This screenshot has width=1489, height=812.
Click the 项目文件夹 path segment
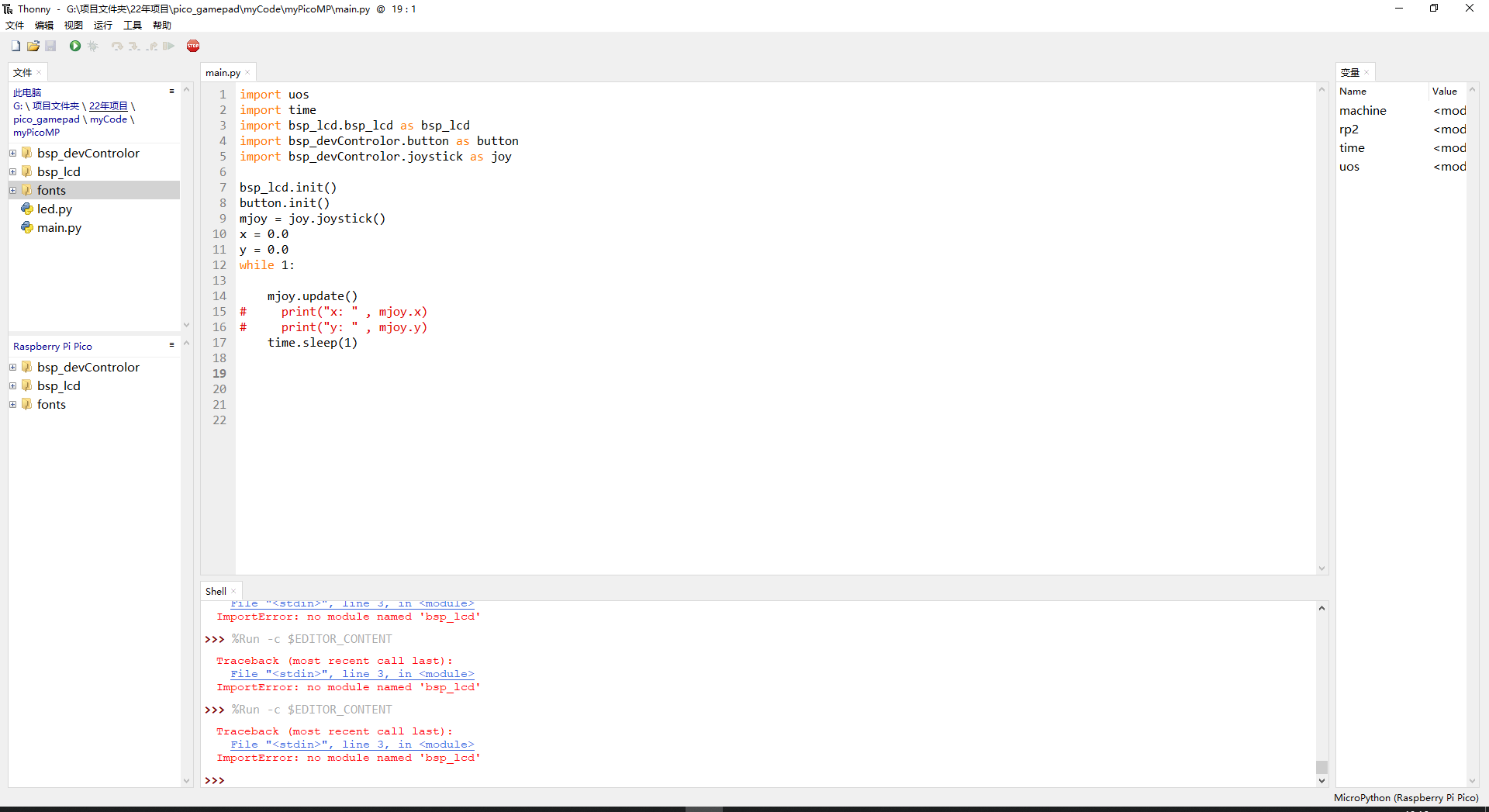click(x=56, y=106)
